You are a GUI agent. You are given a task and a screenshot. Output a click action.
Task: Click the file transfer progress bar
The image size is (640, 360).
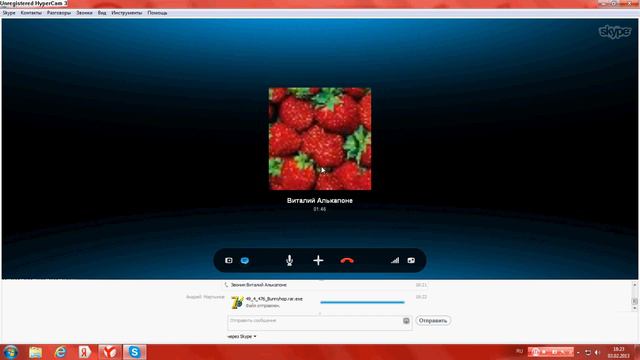[x=362, y=302]
